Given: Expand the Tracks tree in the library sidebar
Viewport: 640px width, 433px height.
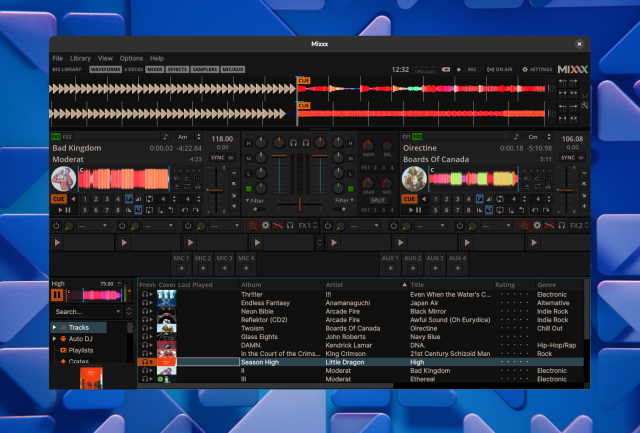Looking at the screenshot, I should coord(56,327).
